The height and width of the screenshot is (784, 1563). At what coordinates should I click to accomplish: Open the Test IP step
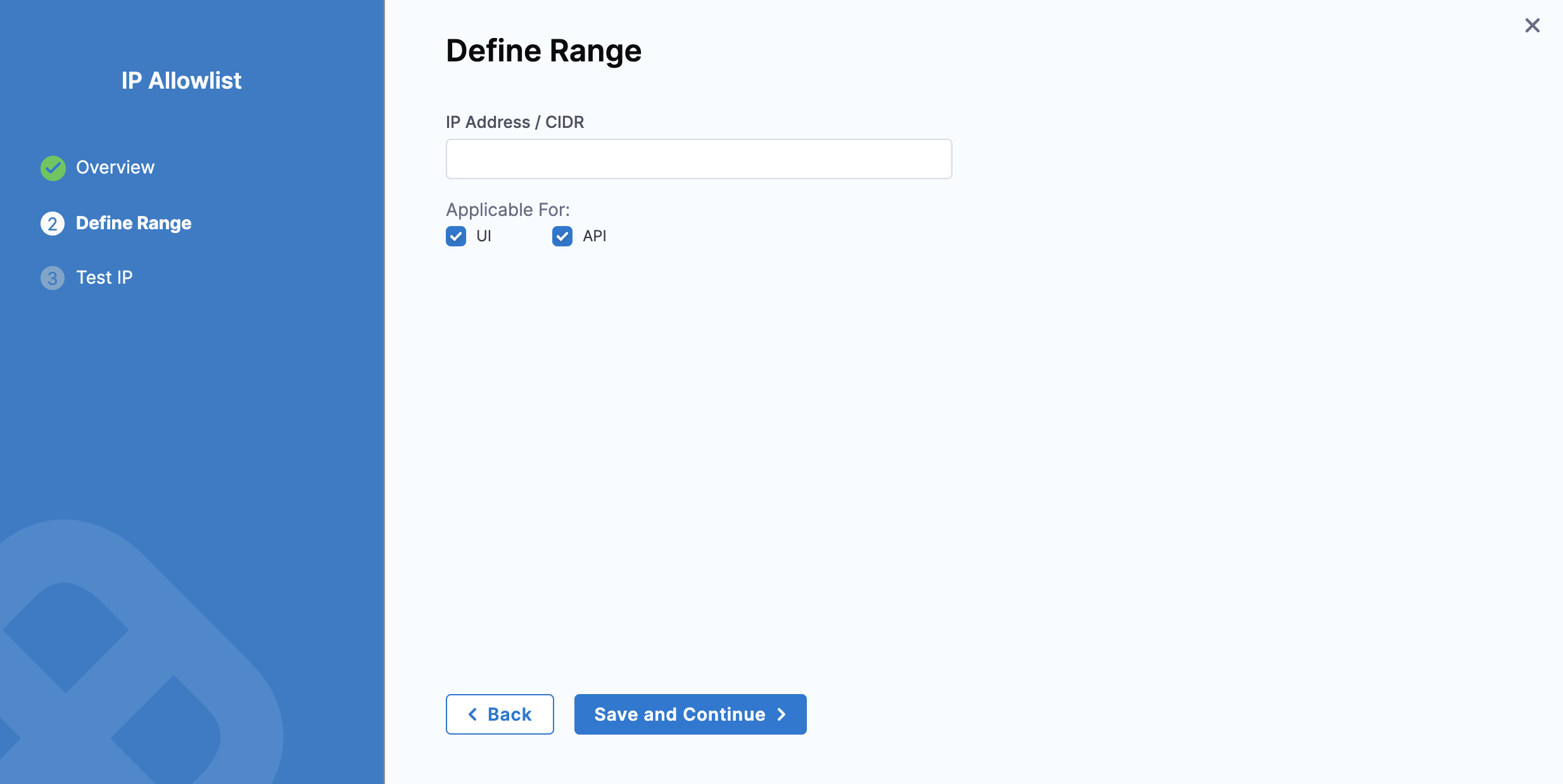tap(104, 277)
